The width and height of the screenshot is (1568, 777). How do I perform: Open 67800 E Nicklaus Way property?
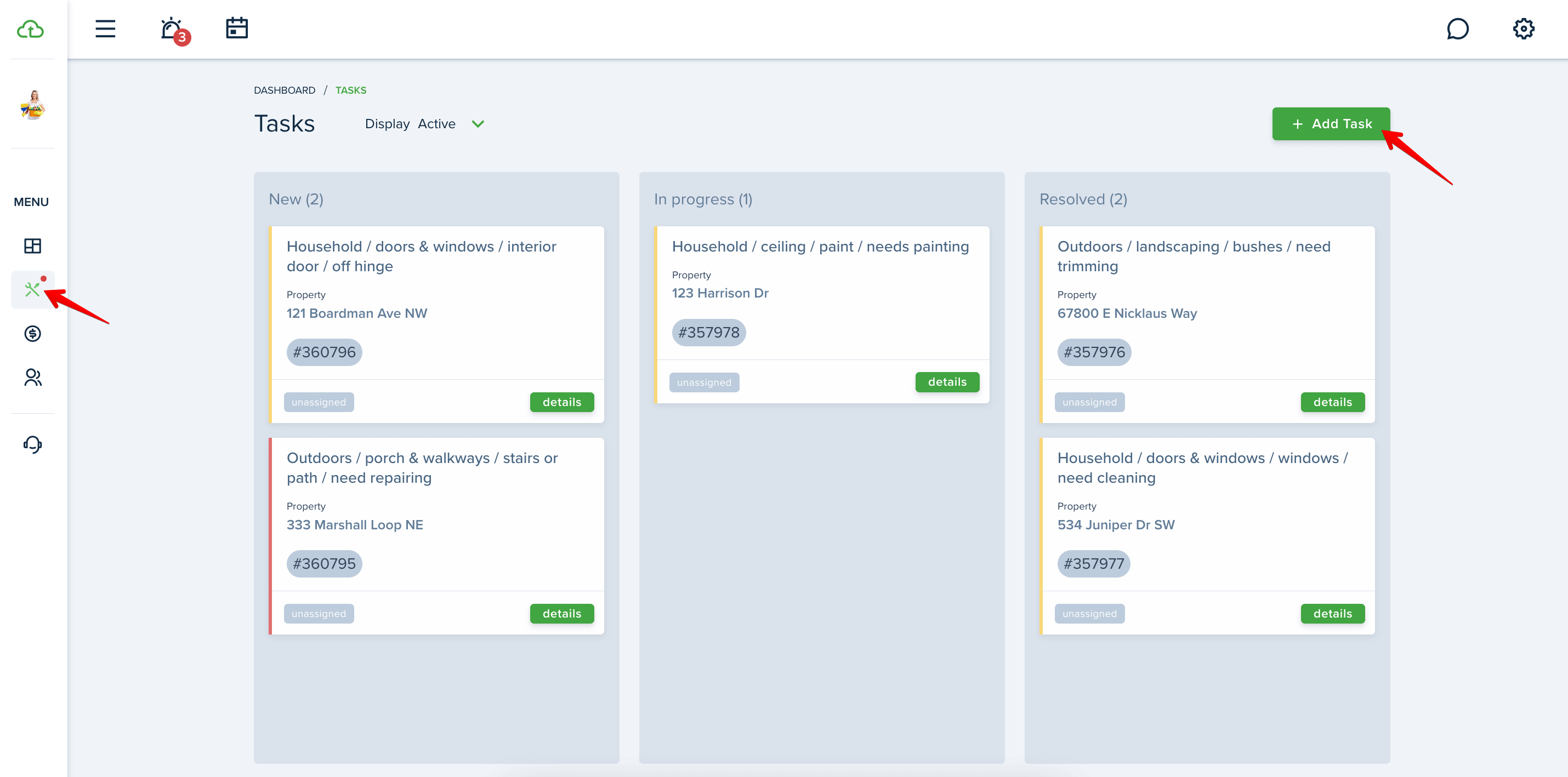(x=1127, y=313)
